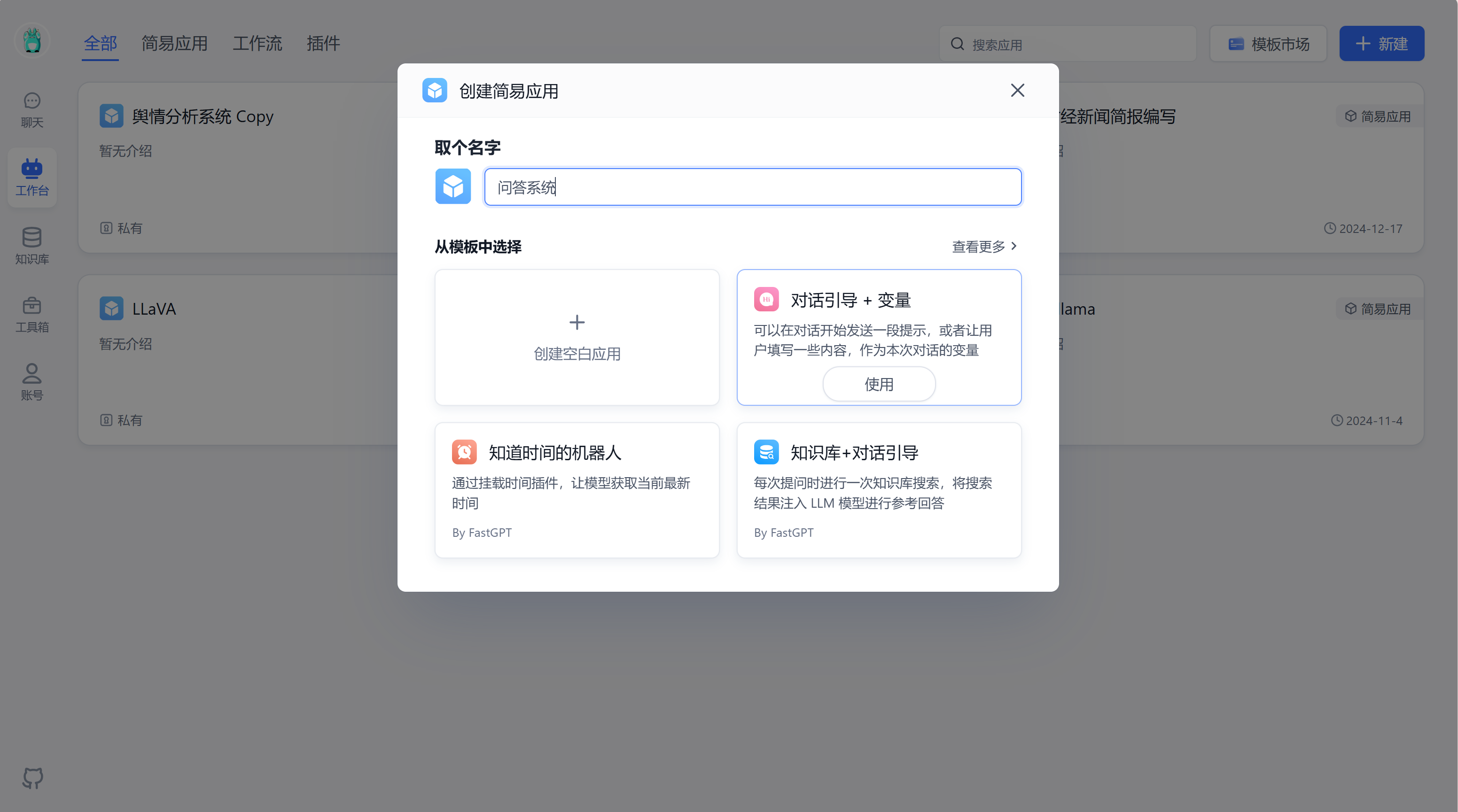Click the 从模板中选择 heading
The height and width of the screenshot is (812, 1458).
(x=478, y=247)
